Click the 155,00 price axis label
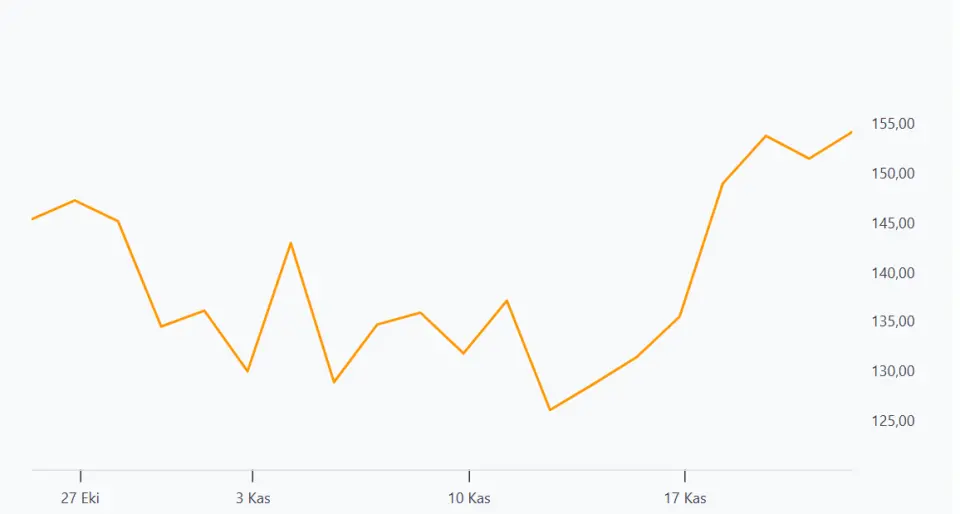The width and height of the screenshot is (960, 514). [893, 124]
